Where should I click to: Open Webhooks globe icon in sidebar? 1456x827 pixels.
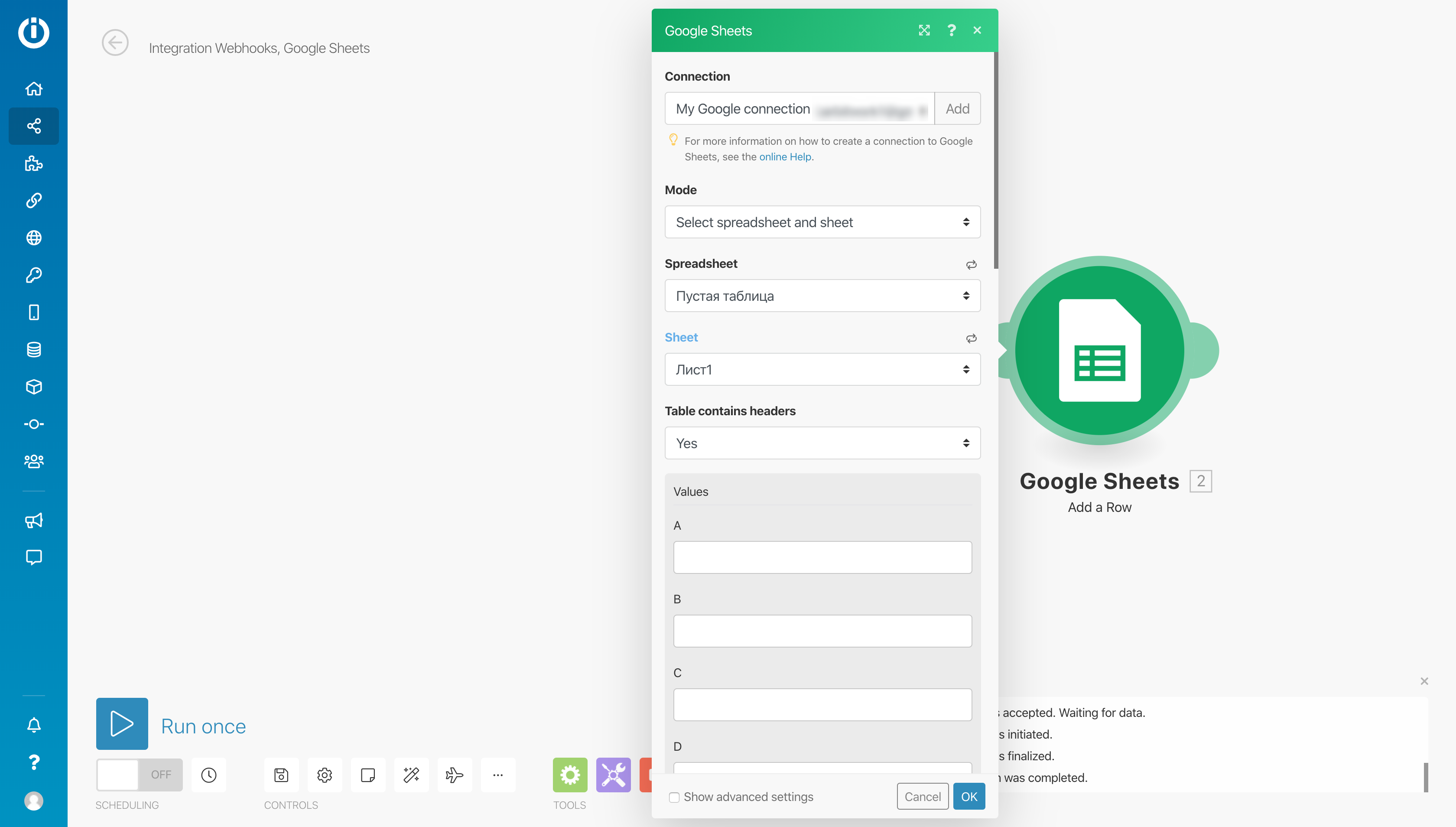click(x=33, y=238)
